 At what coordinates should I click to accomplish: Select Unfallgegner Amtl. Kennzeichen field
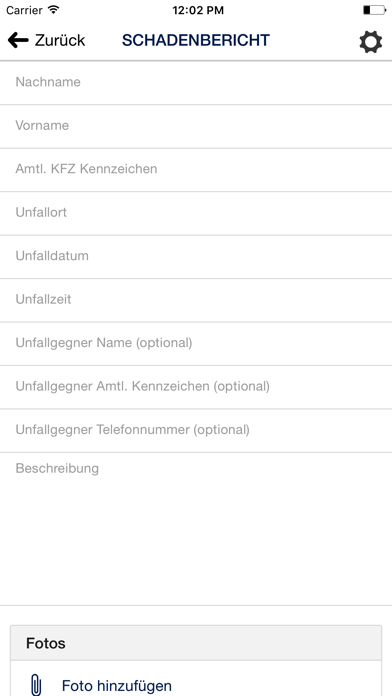click(x=196, y=387)
